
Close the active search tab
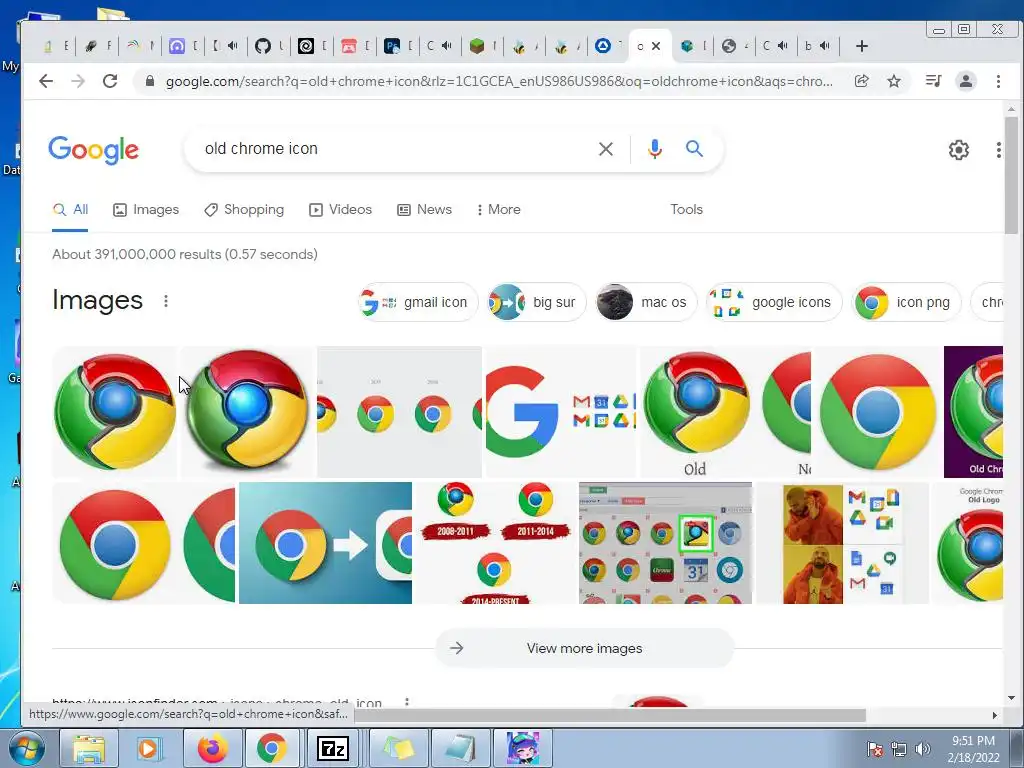click(x=656, y=46)
